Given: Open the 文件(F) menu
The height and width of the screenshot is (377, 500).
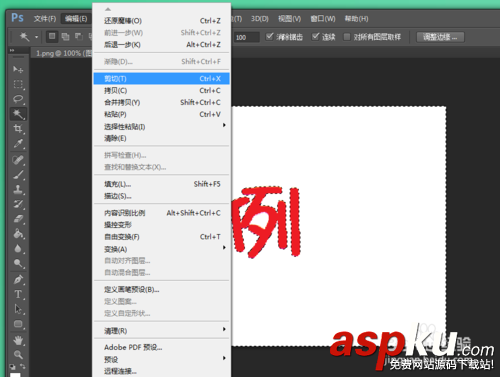Looking at the screenshot, I should 45,19.
